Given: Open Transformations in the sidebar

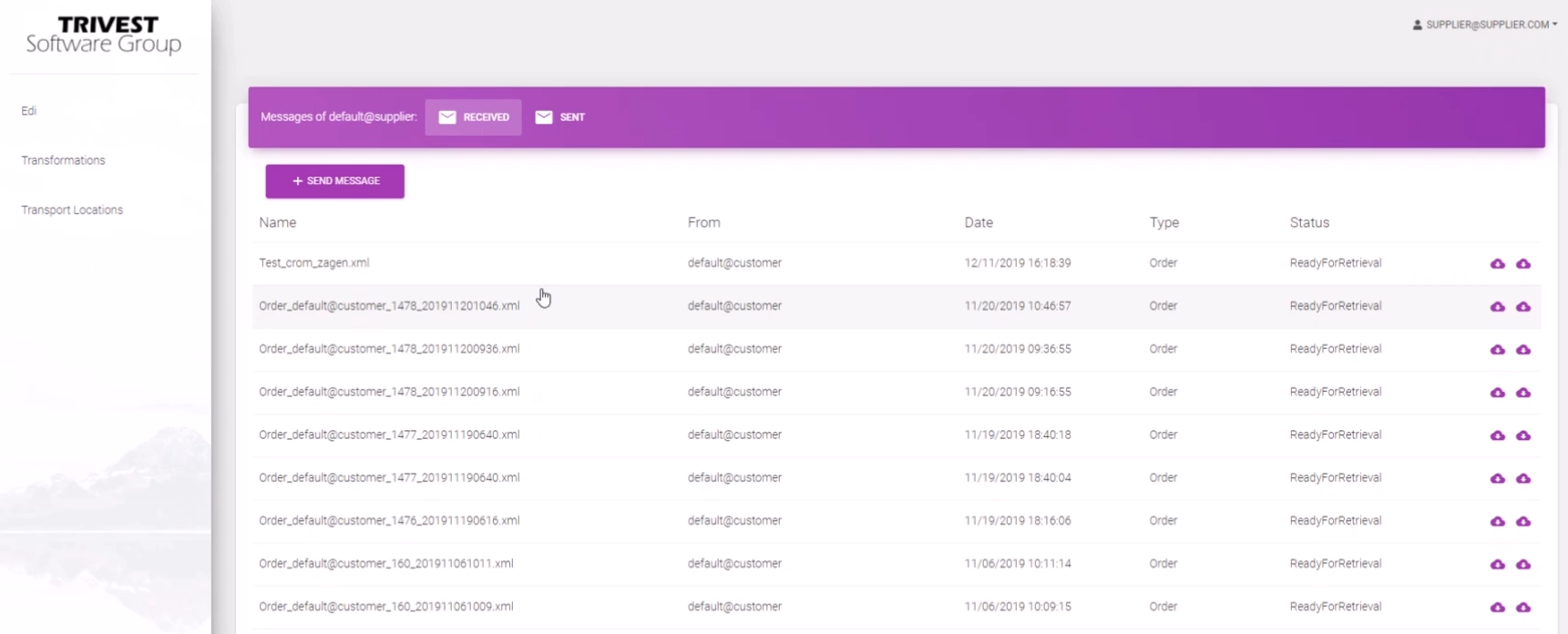Looking at the screenshot, I should [x=63, y=160].
